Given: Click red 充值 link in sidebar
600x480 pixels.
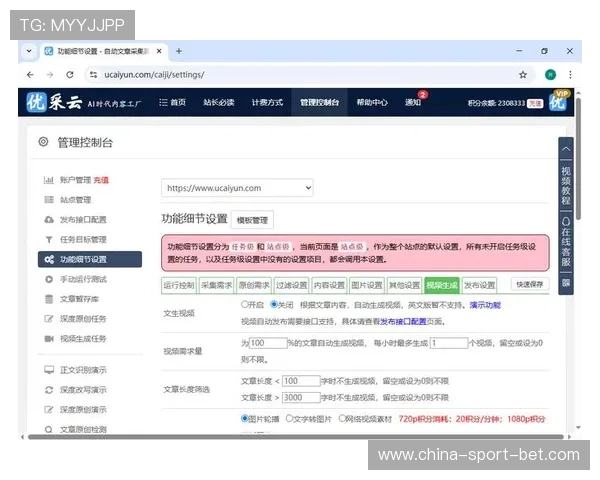Looking at the screenshot, I should coord(101,180).
